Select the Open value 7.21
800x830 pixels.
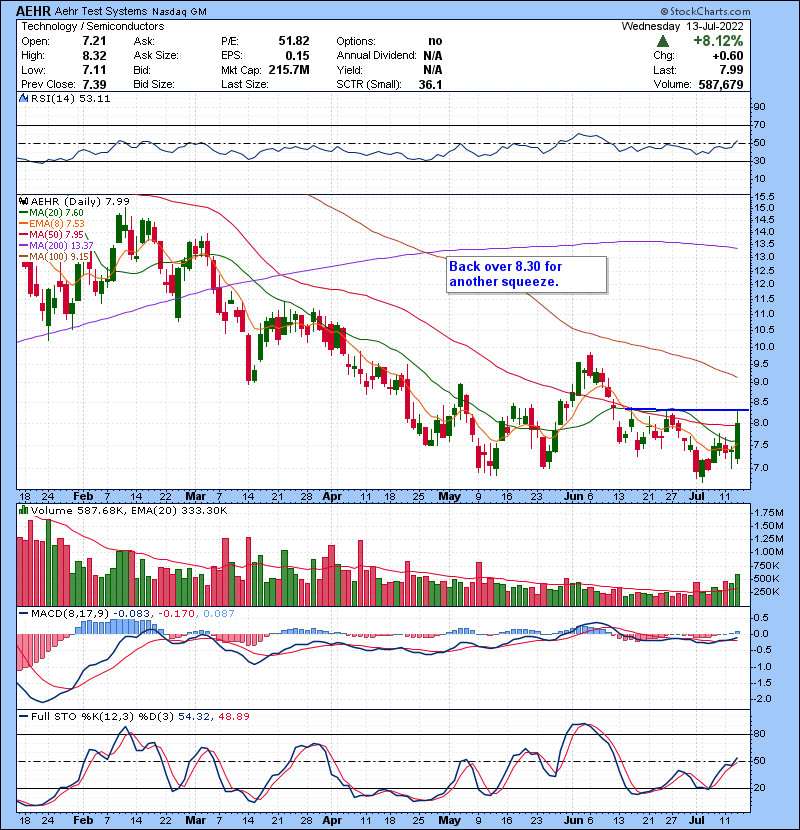tap(94, 41)
